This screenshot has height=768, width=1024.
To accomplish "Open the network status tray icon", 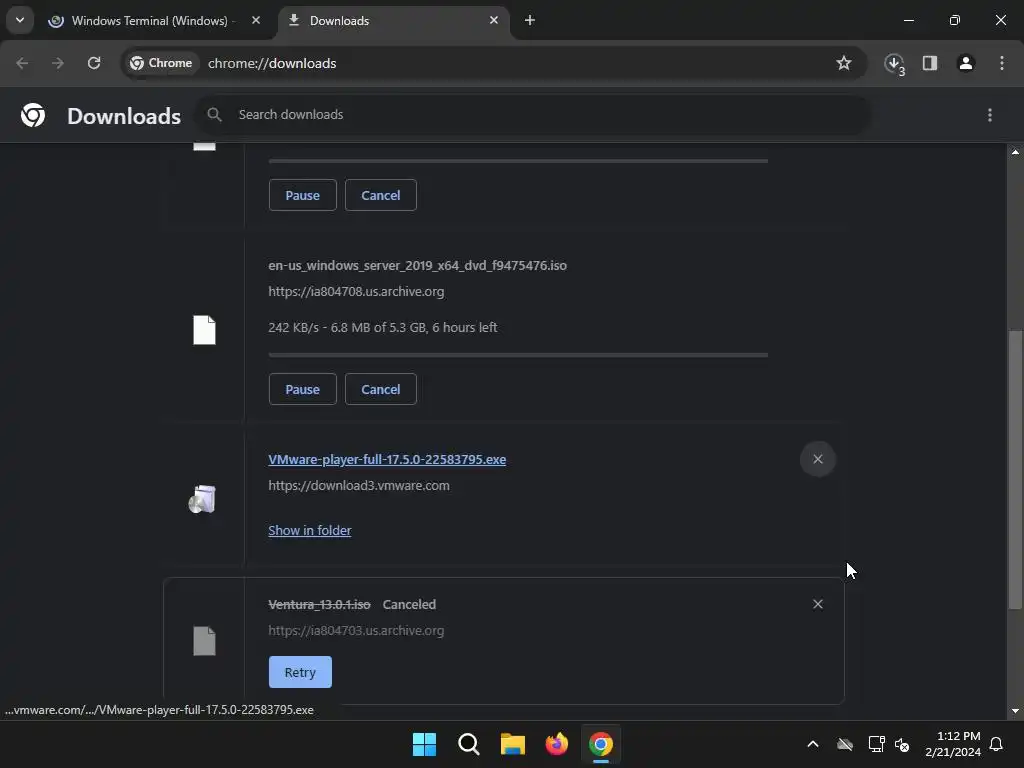I will tap(876, 744).
